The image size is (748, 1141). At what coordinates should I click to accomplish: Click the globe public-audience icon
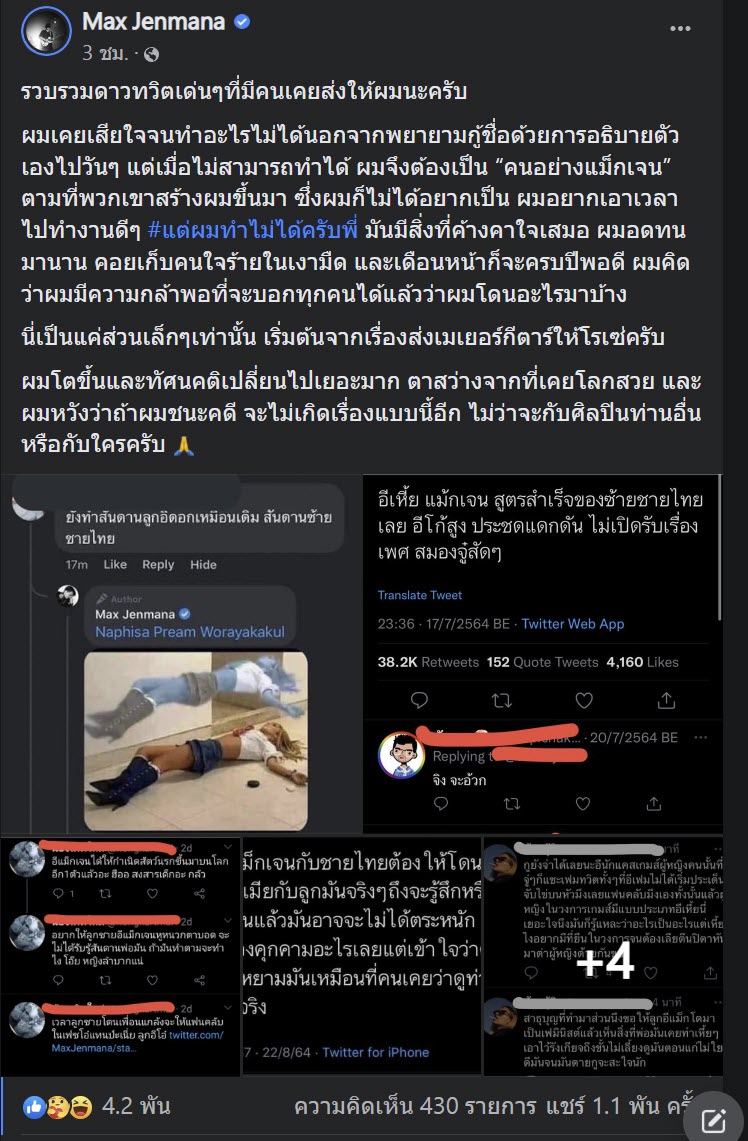[151, 54]
